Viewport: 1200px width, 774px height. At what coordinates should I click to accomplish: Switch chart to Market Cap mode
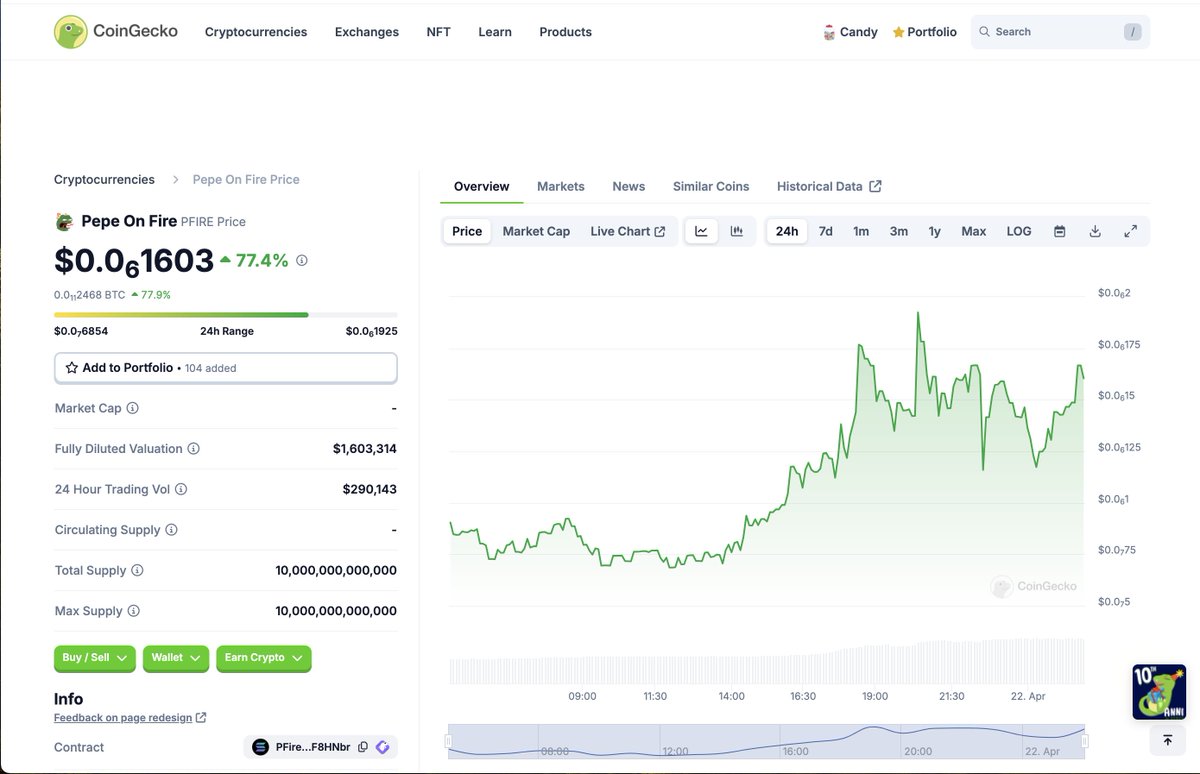536,231
